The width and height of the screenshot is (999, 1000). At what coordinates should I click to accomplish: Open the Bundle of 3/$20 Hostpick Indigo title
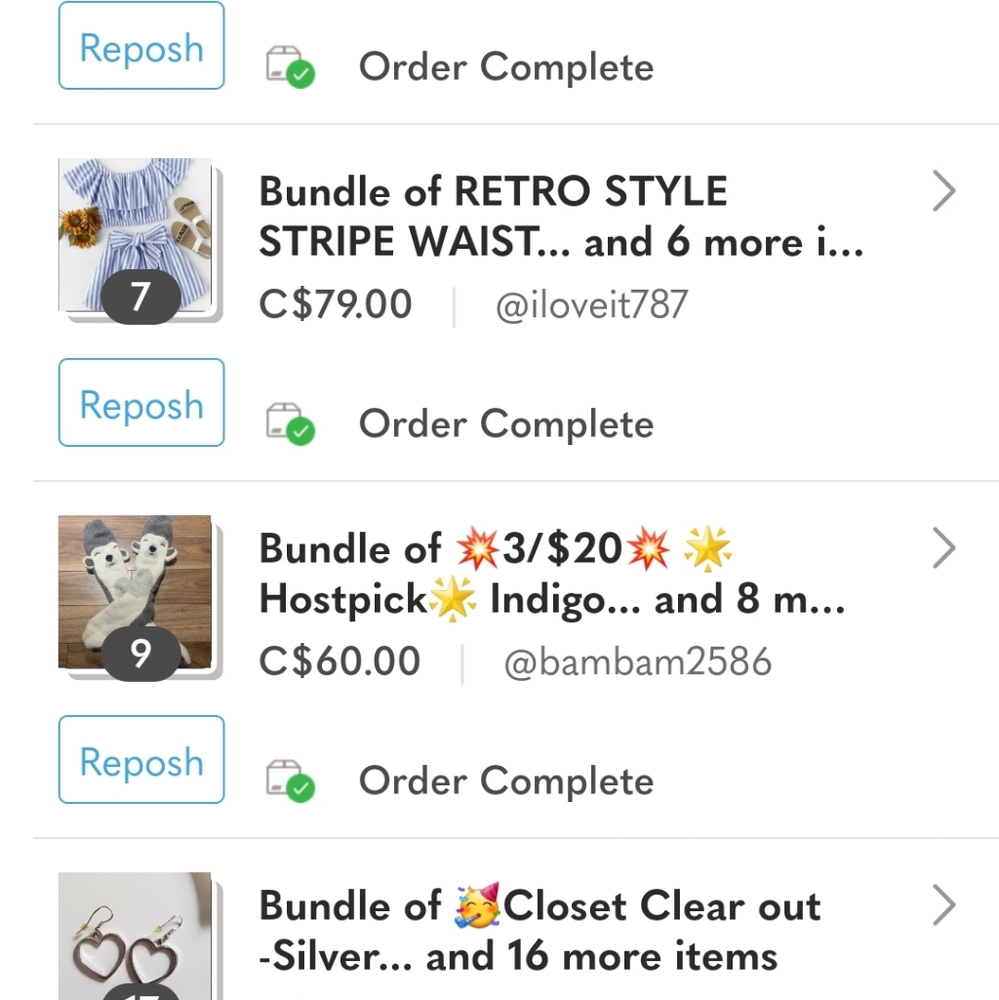click(x=551, y=574)
